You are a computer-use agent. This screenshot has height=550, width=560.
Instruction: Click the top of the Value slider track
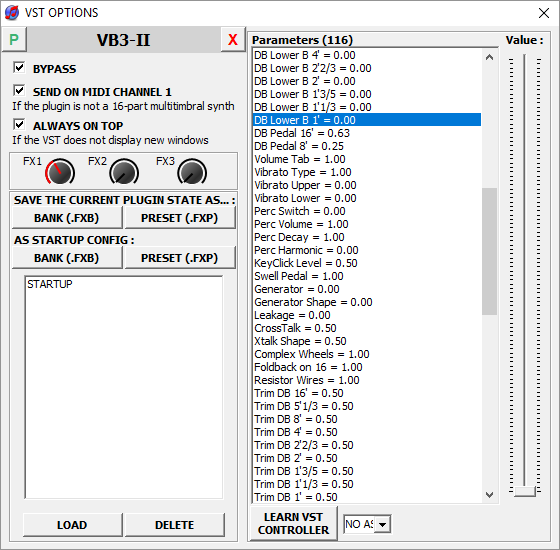[525, 57]
